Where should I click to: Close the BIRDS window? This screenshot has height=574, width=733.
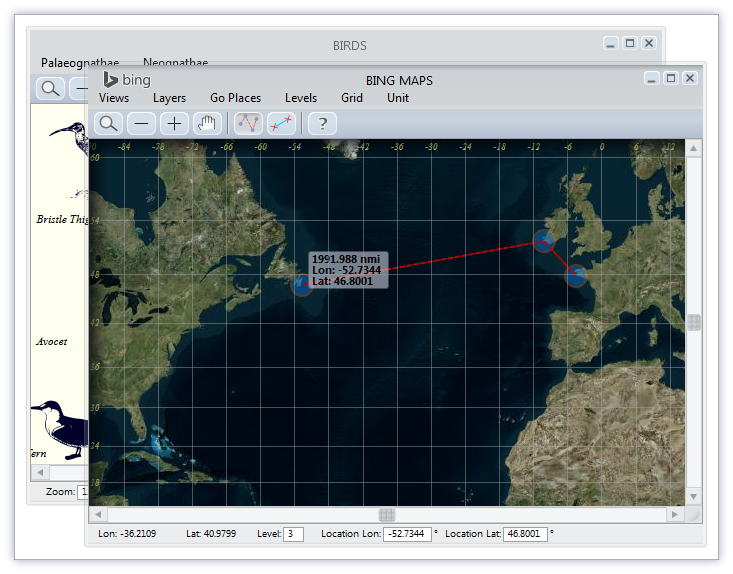[649, 43]
